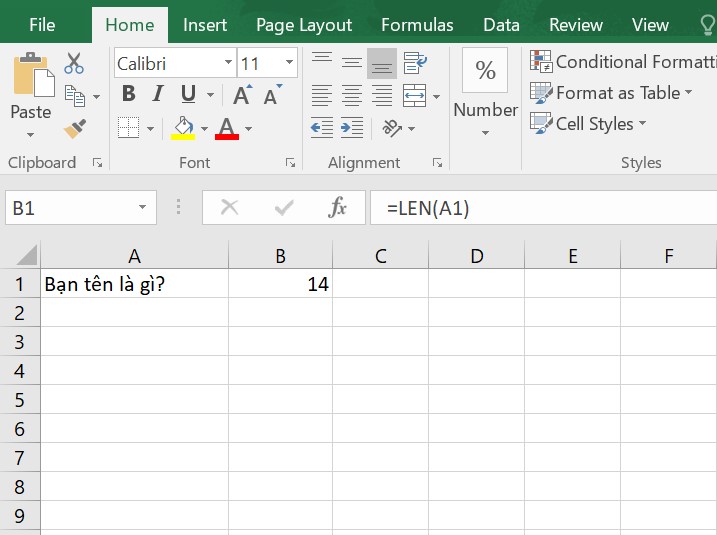Image resolution: width=717 pixels, height=535 pixels.
Task: Select the Format Painter brush
Action: (75, 128)
